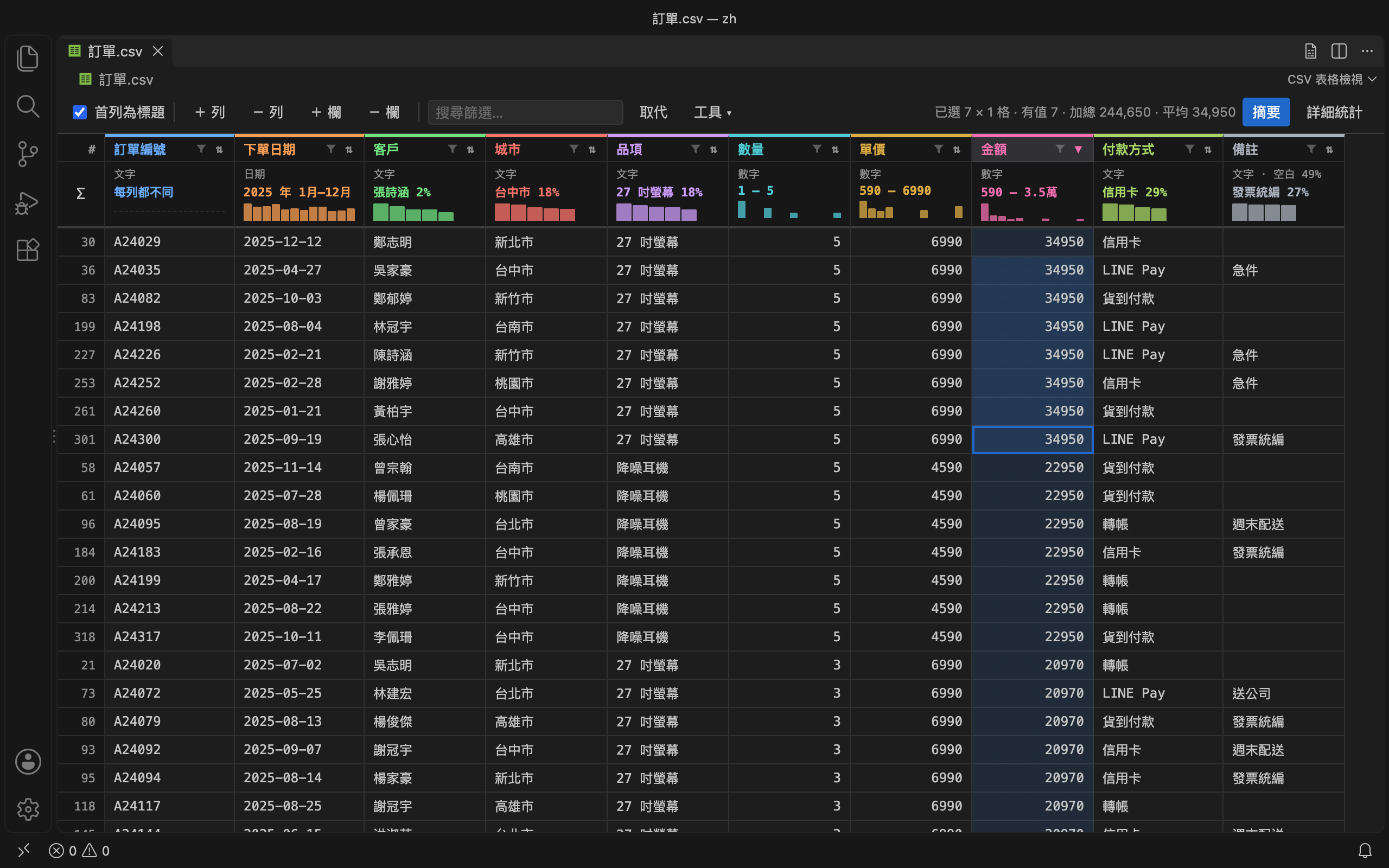Viewport: 1389px width, 868px height.
Task: Close the 訂單.csv tab
Action: [x=158, y=51]
